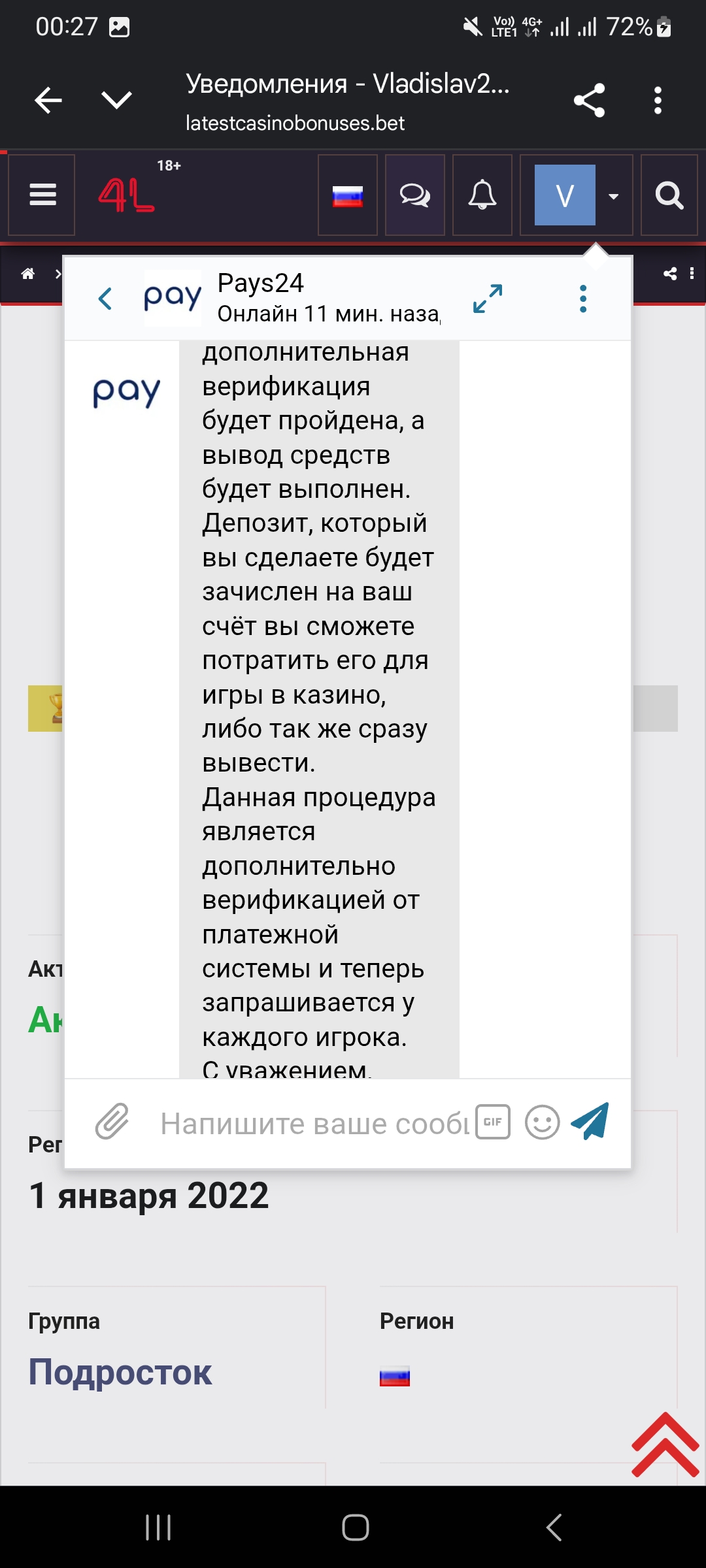Open the hamburger site menu
This screenshot has height=1568, width=706.
[42, 195]
